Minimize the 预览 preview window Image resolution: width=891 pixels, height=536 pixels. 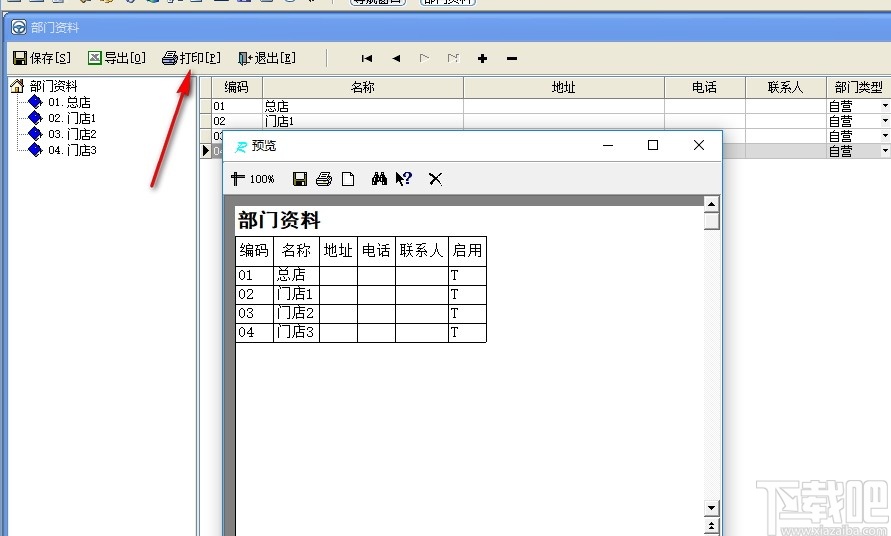pyautogui.click(x=608, y=146)
